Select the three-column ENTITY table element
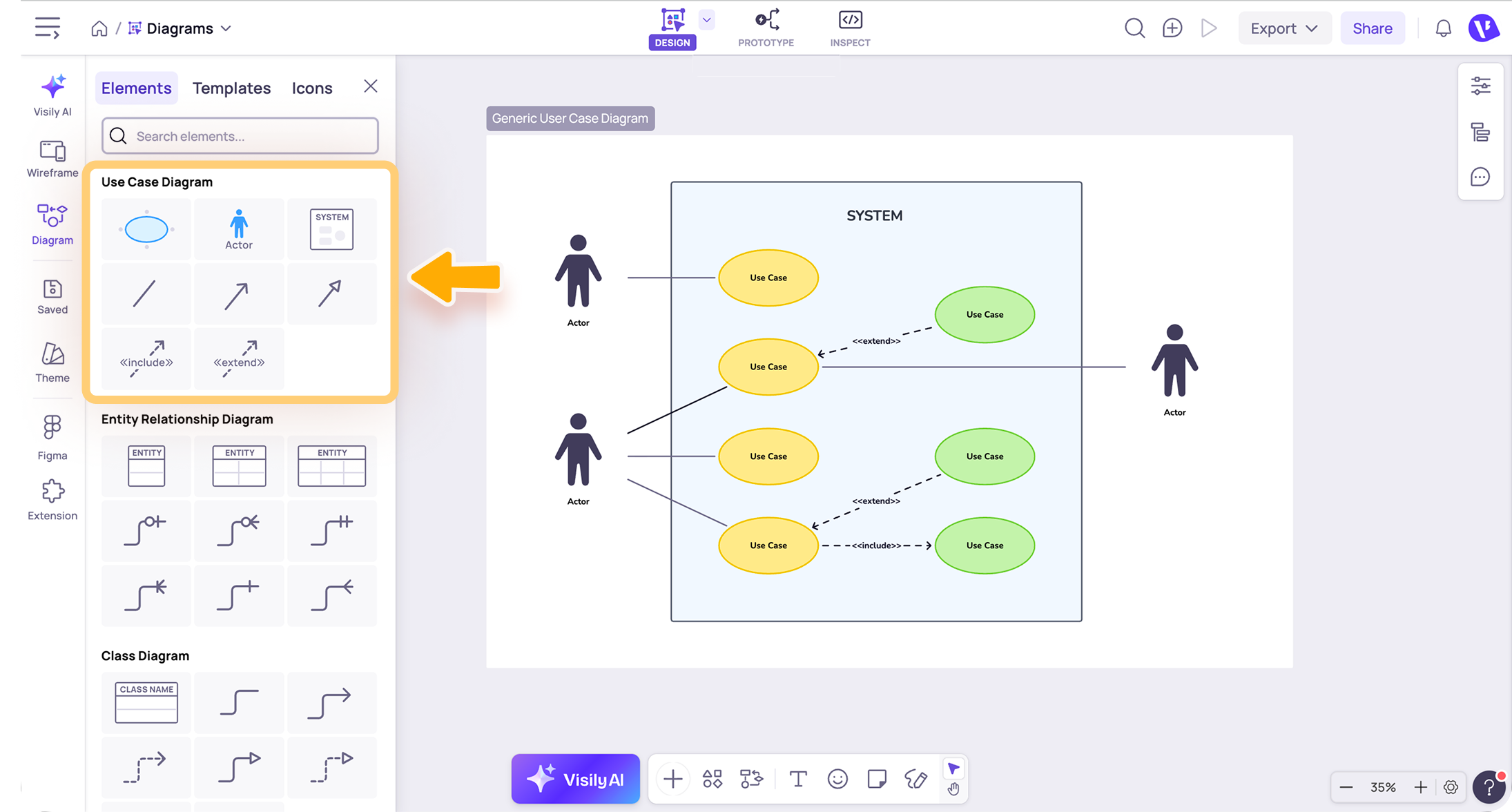1512x812 pixels. 331,466
